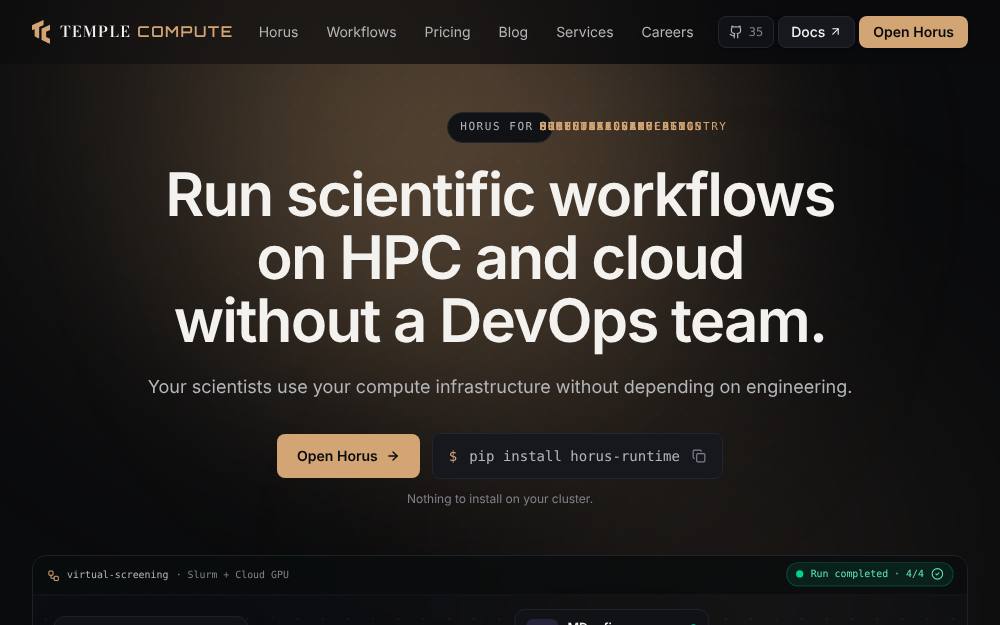Click the virtual-screening workflow icon
Image resolution: width=1000 pixels, height=625 pixels.
coord(54,575)
